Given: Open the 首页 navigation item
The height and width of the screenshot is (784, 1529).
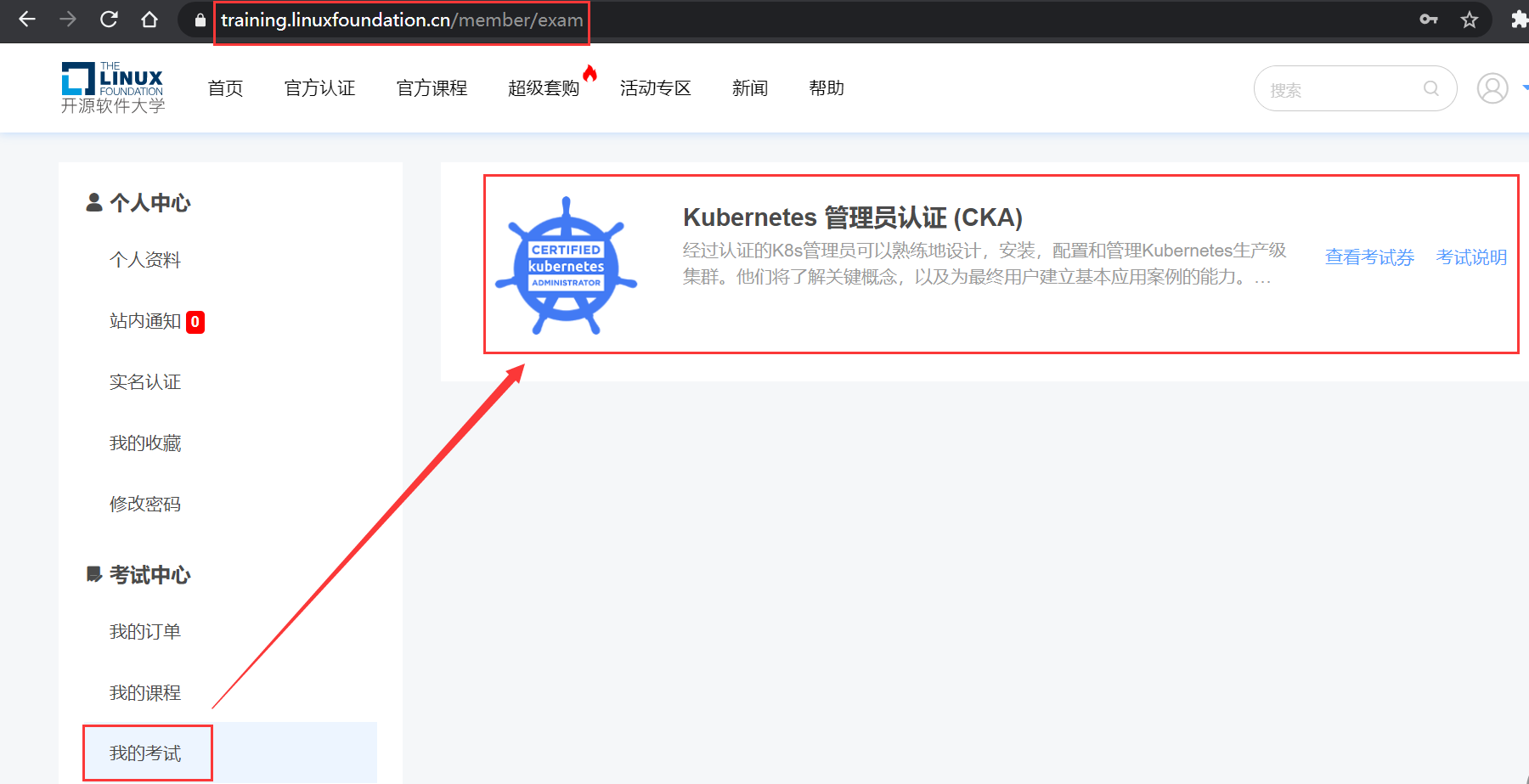Looking at the screenshot, I should (225, 88).
